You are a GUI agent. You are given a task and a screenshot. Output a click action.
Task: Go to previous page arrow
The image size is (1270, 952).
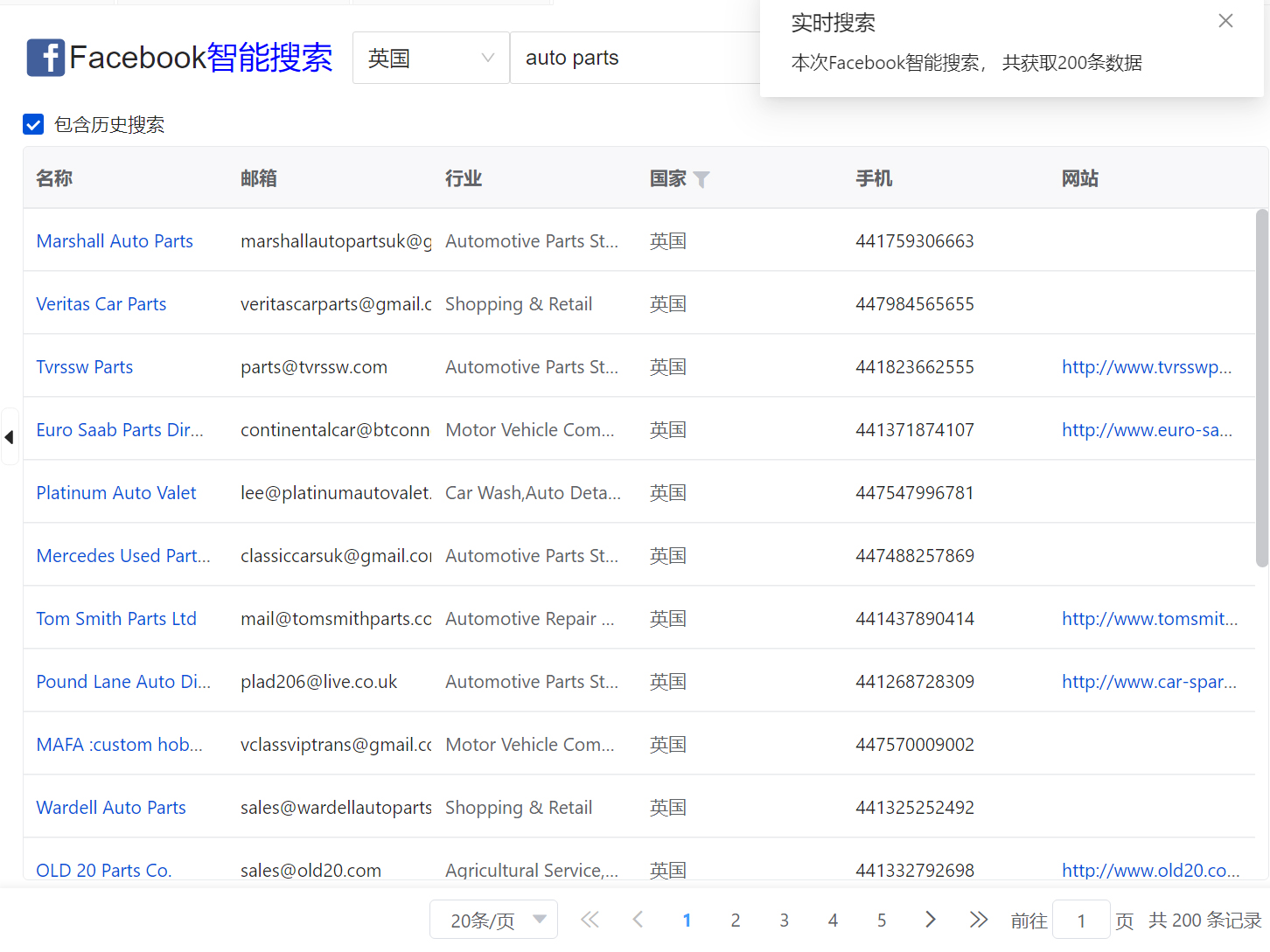tap(638, 920)
